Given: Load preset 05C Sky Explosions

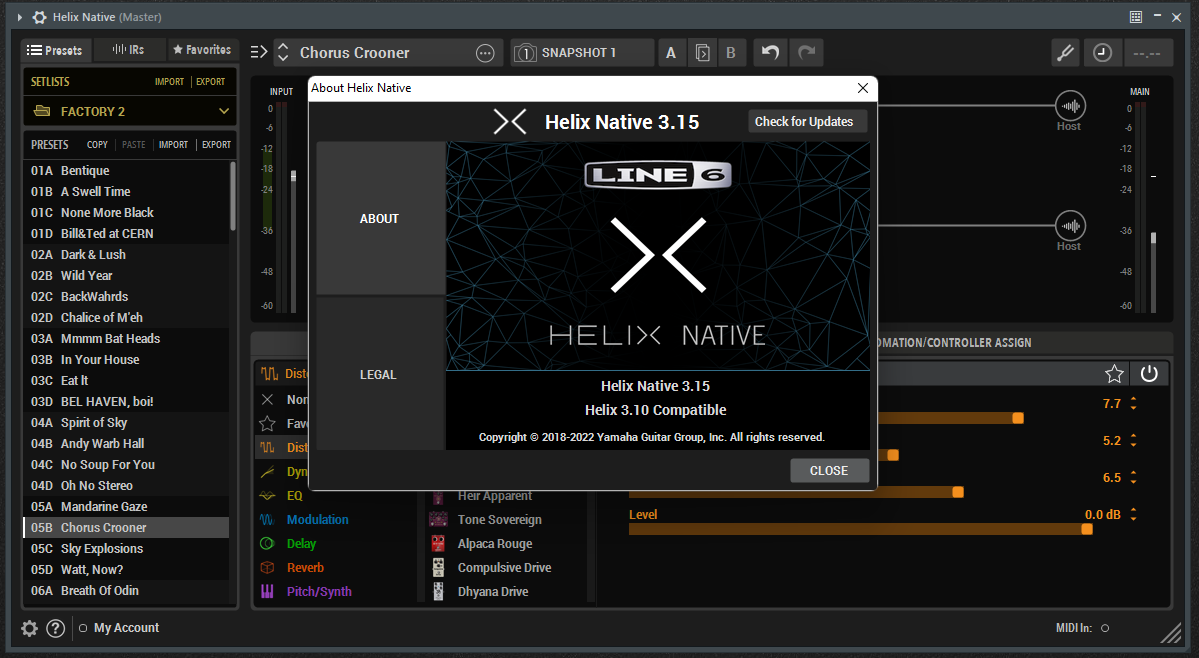Looking at the screenshot, I should click(x=126, y=549).
